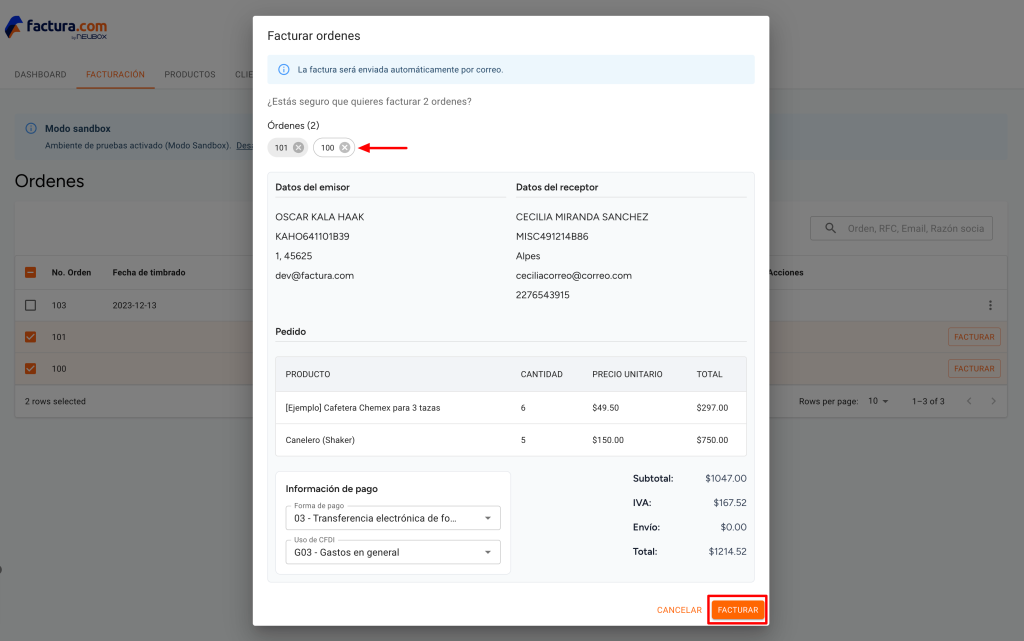
Task: Click receptor RFC MISC491214B86
Action: tap(552, 236)
